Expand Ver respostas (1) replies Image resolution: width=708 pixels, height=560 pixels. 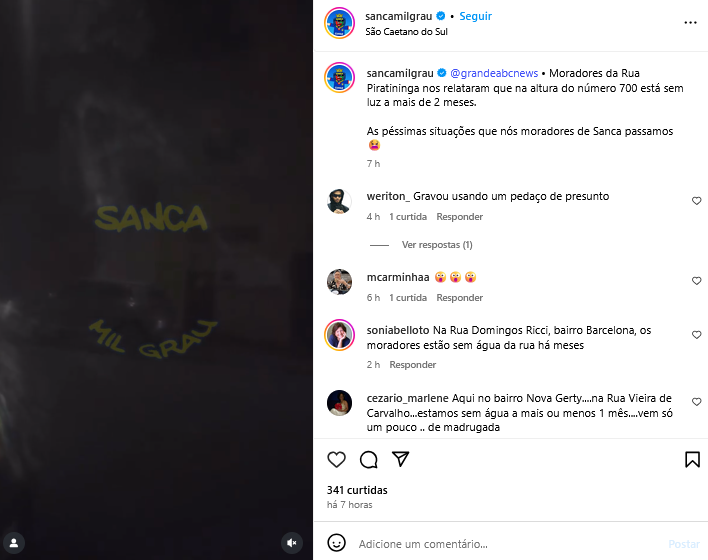point(437,245)
